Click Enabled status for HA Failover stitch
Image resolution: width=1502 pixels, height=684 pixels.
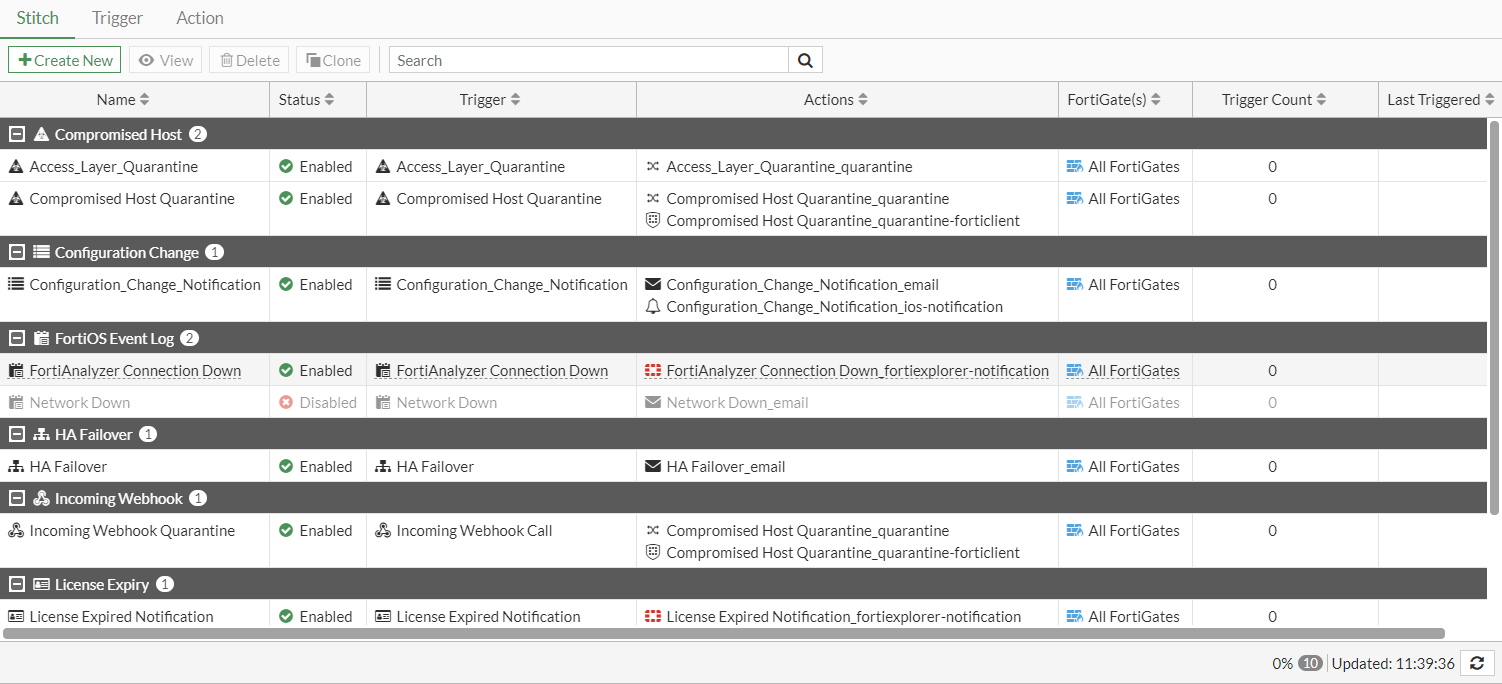pyautogui.click(x=315, y=466)
